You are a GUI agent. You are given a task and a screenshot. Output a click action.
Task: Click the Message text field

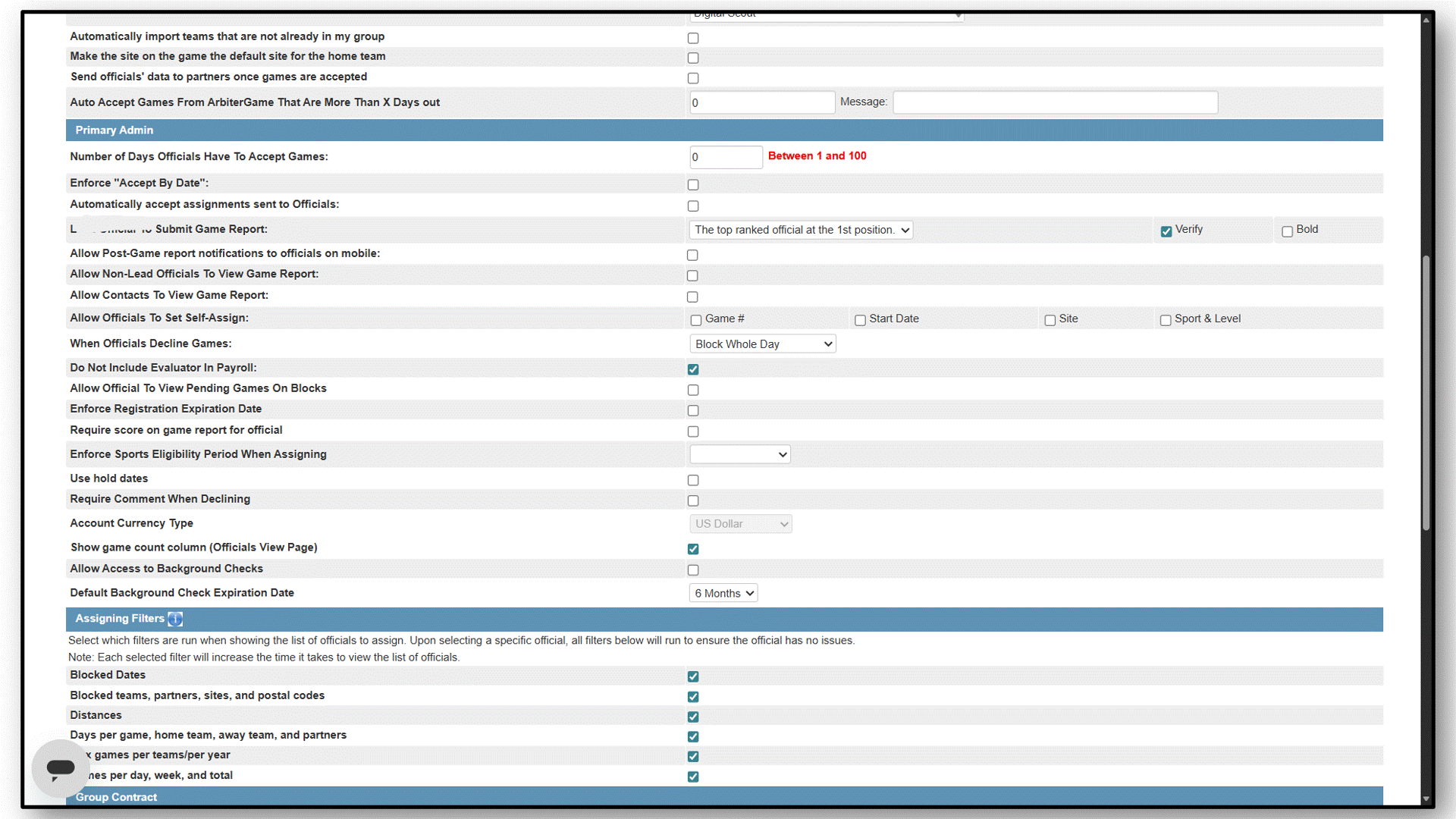pyautogui.click(x=1056, y=102)
